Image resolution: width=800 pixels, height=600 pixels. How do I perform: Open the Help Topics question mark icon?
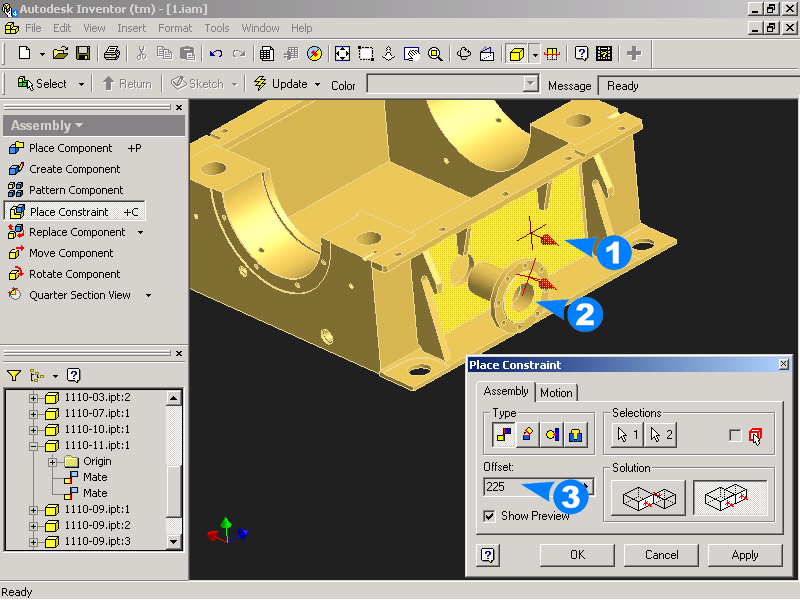[581, 53]
